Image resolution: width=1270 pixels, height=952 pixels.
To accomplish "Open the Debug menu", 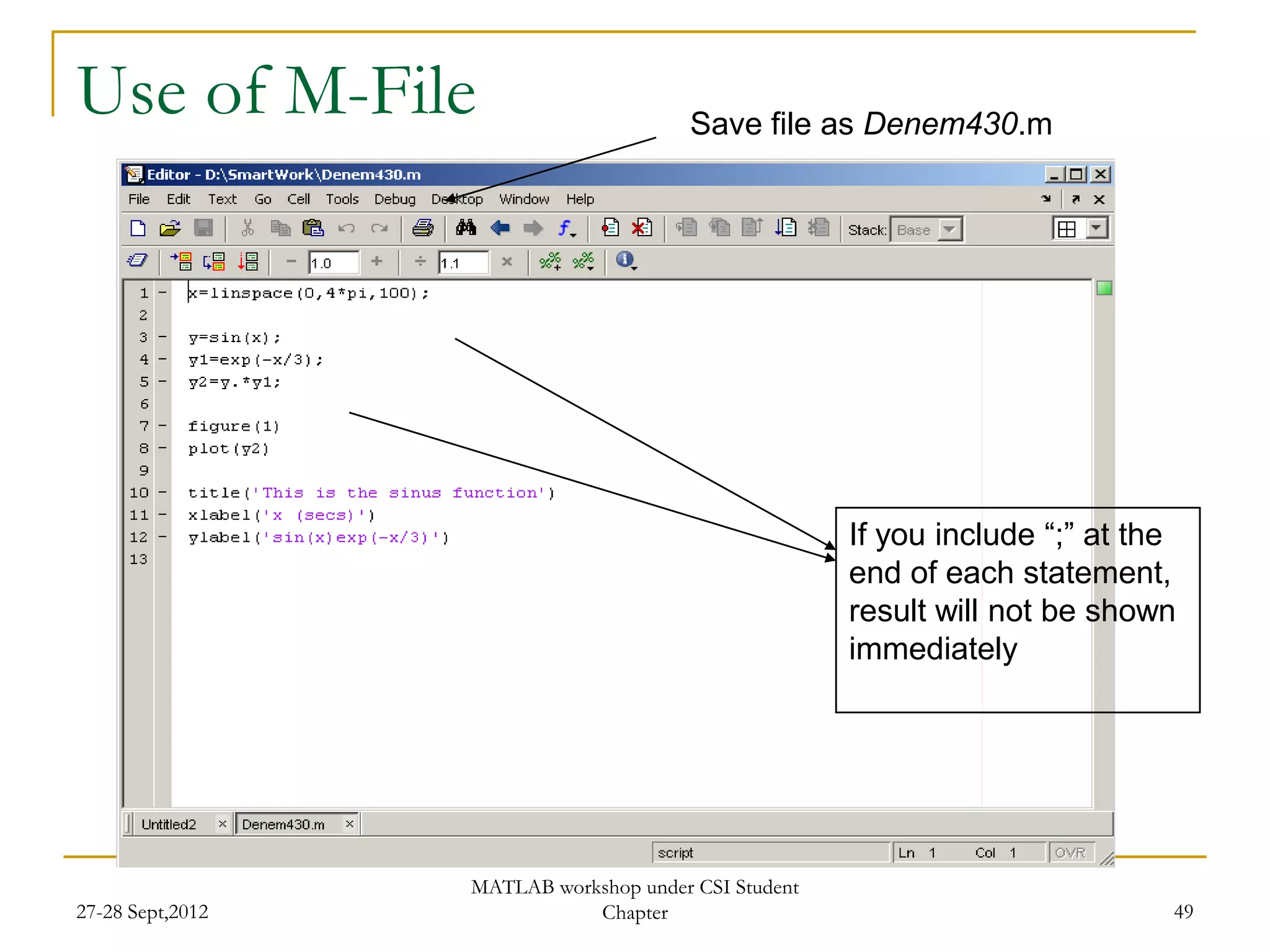I will click(394, 199).
